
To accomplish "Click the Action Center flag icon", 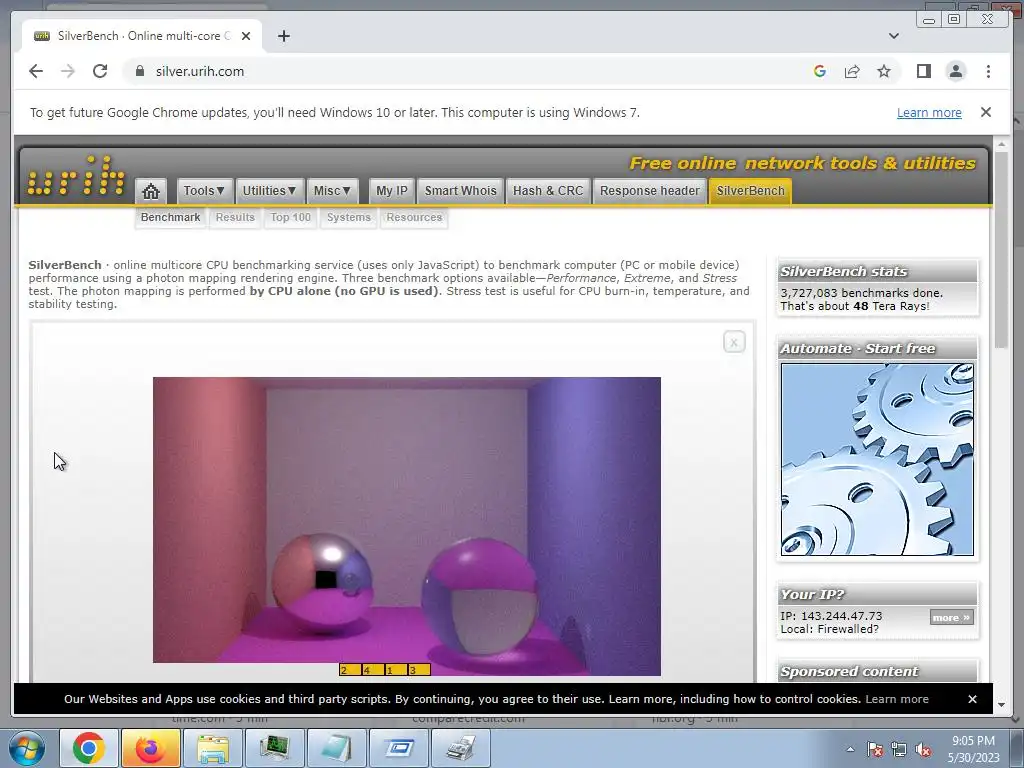I will click(x=875, y=750).
